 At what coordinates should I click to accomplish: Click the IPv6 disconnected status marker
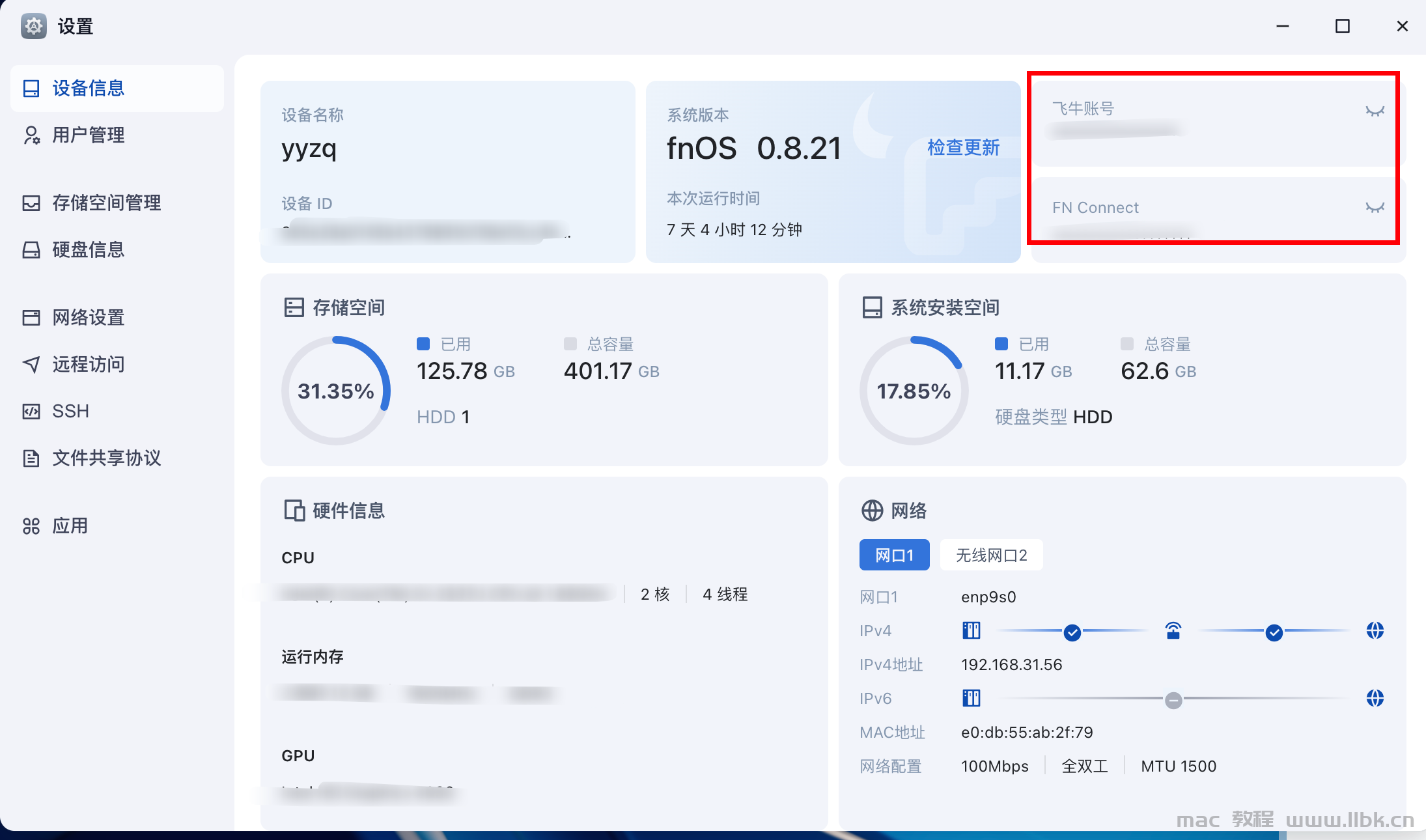1173,700
